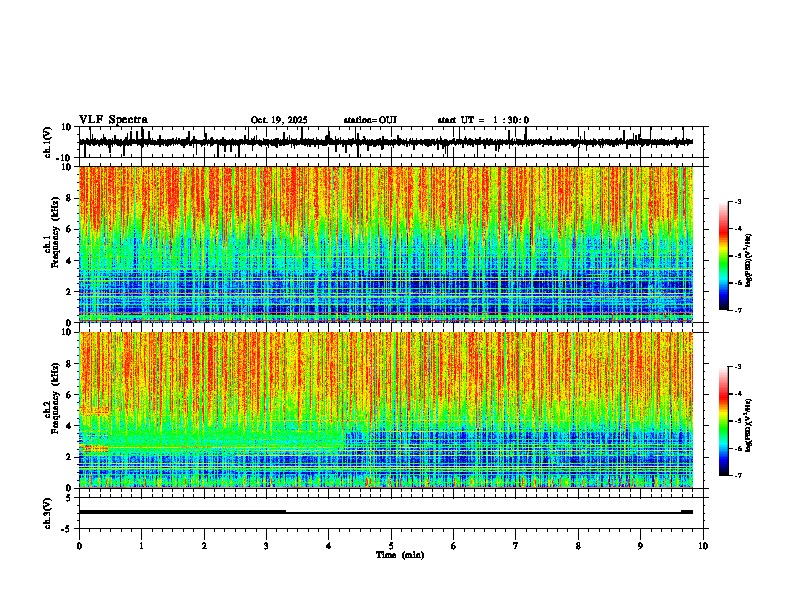Click the "start UT = 1:30:0" text
This screenshot has height=612, width=792.
coord(483,120)
